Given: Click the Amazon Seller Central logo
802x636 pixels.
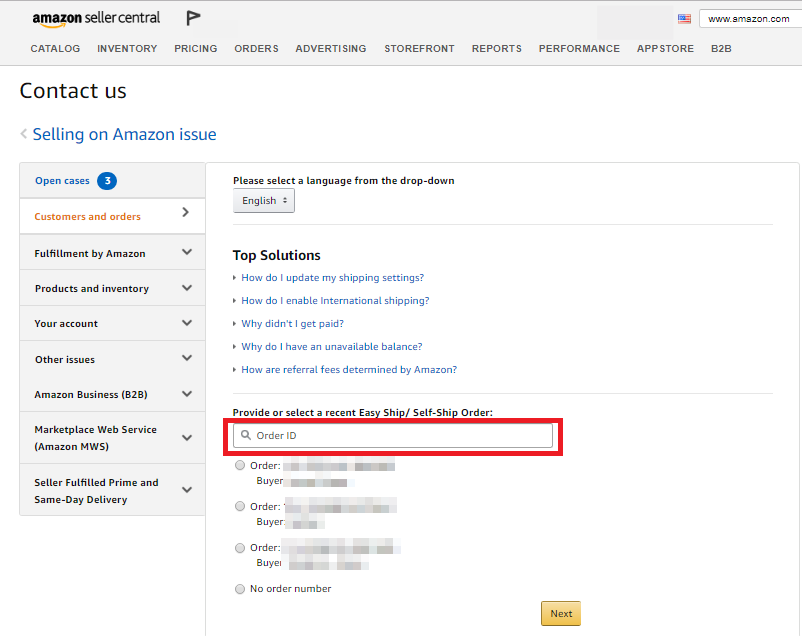Looking at the screenshot, I should (x=96, y=19).
